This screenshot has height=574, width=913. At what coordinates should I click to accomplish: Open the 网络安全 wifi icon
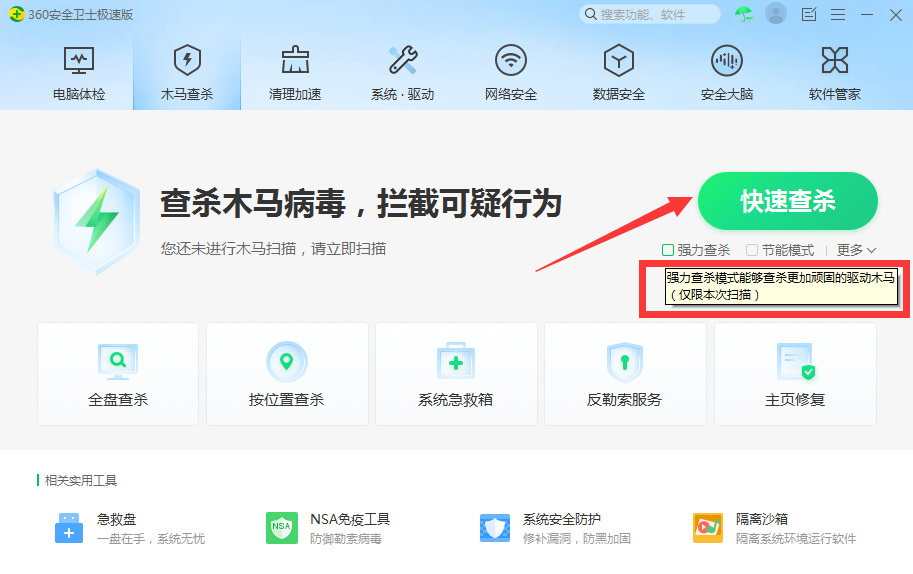511,60
